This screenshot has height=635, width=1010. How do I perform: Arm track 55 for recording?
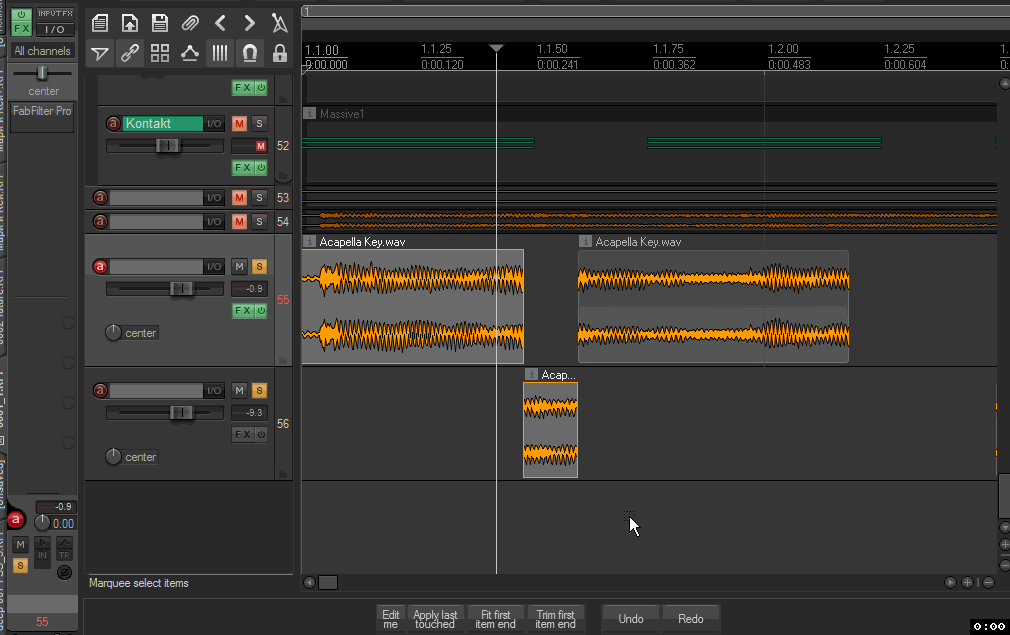click(100, 266)
